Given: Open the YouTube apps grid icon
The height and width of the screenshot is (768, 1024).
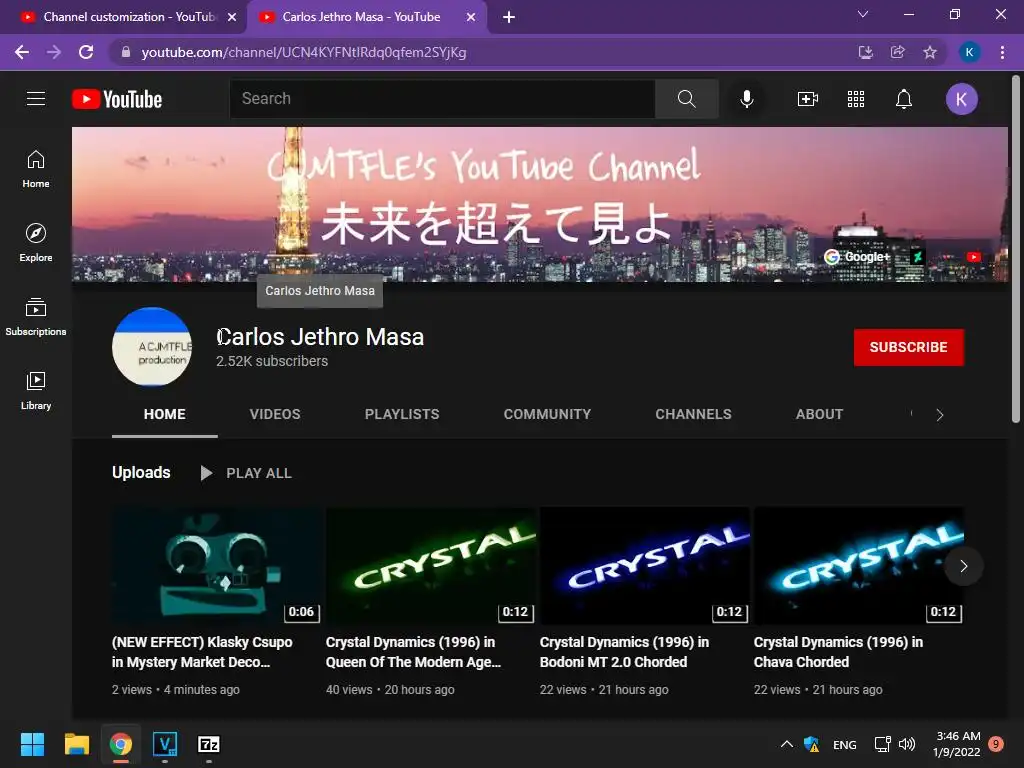Looking at the screenshot, I should point(856,99).
